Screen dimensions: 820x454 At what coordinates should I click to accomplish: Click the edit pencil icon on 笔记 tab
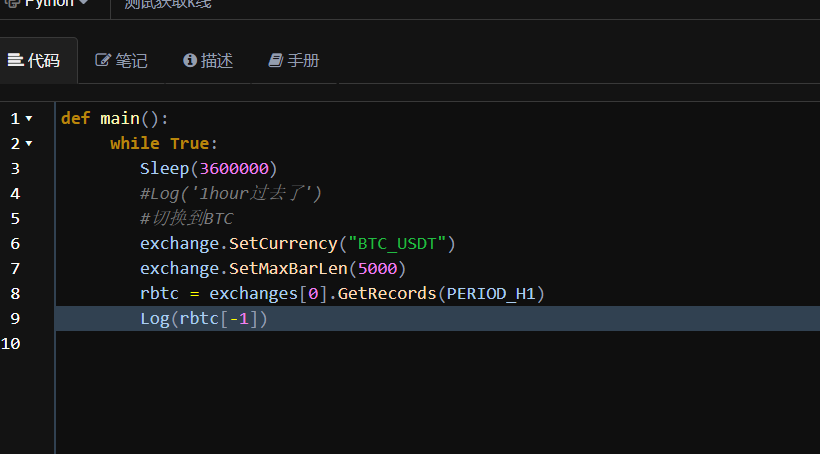[x=102, y=60]
